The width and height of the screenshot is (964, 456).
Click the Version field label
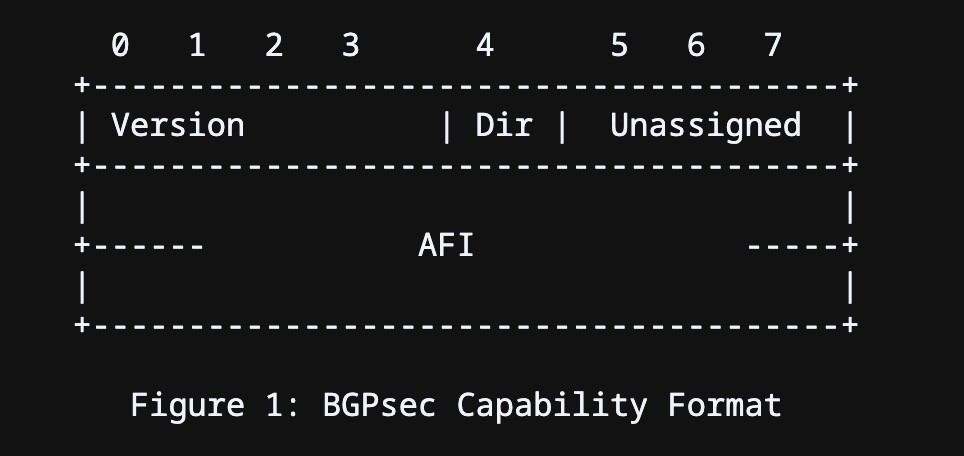click(x=178, y=125)
